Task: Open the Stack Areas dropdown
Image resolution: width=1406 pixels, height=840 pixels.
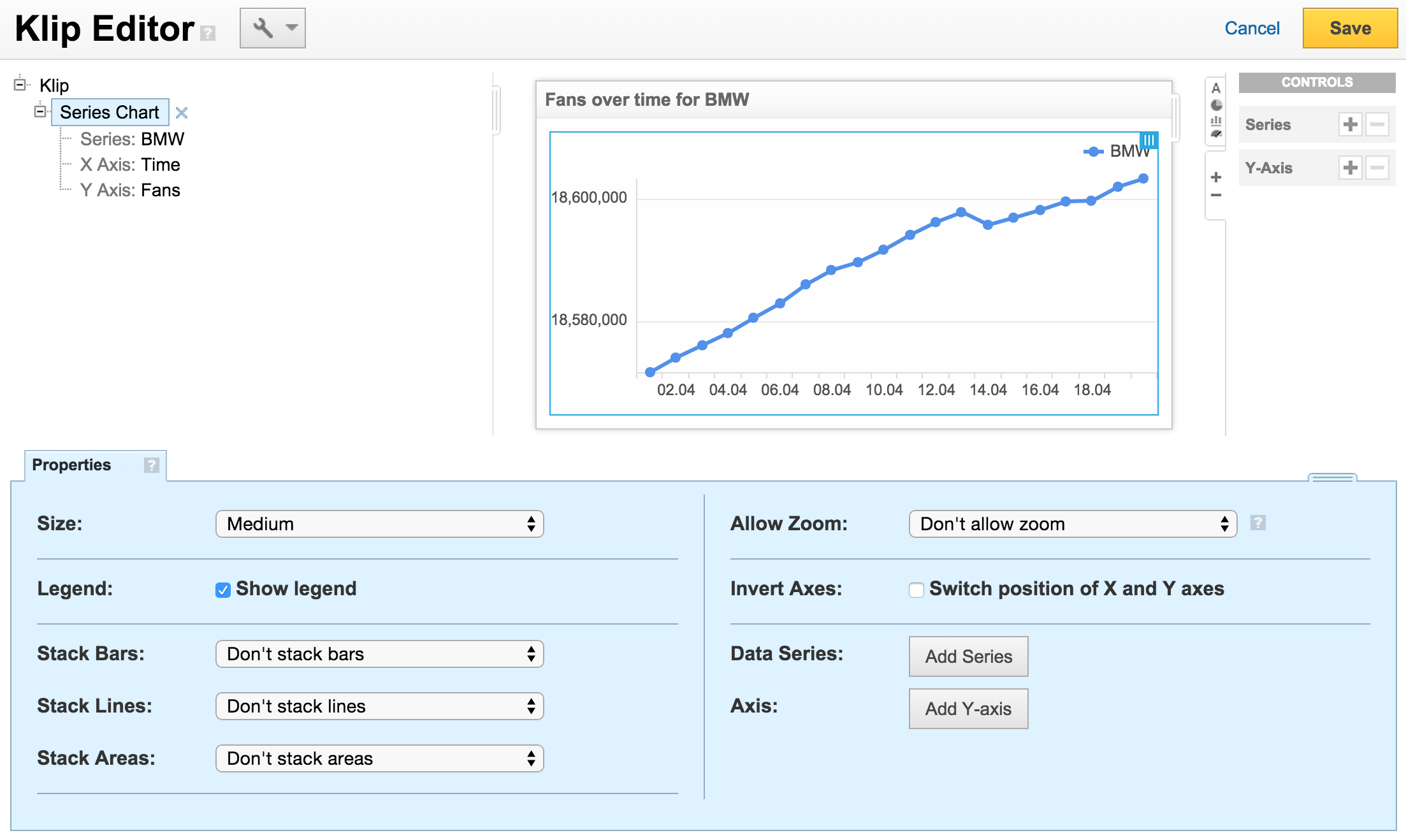Action: tap(379, 758)
